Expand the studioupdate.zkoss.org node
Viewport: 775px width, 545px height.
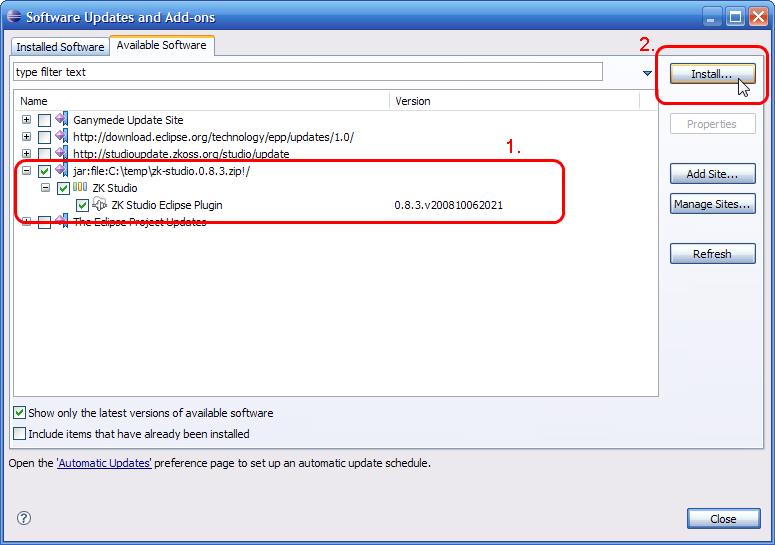(x=27, y=153)
